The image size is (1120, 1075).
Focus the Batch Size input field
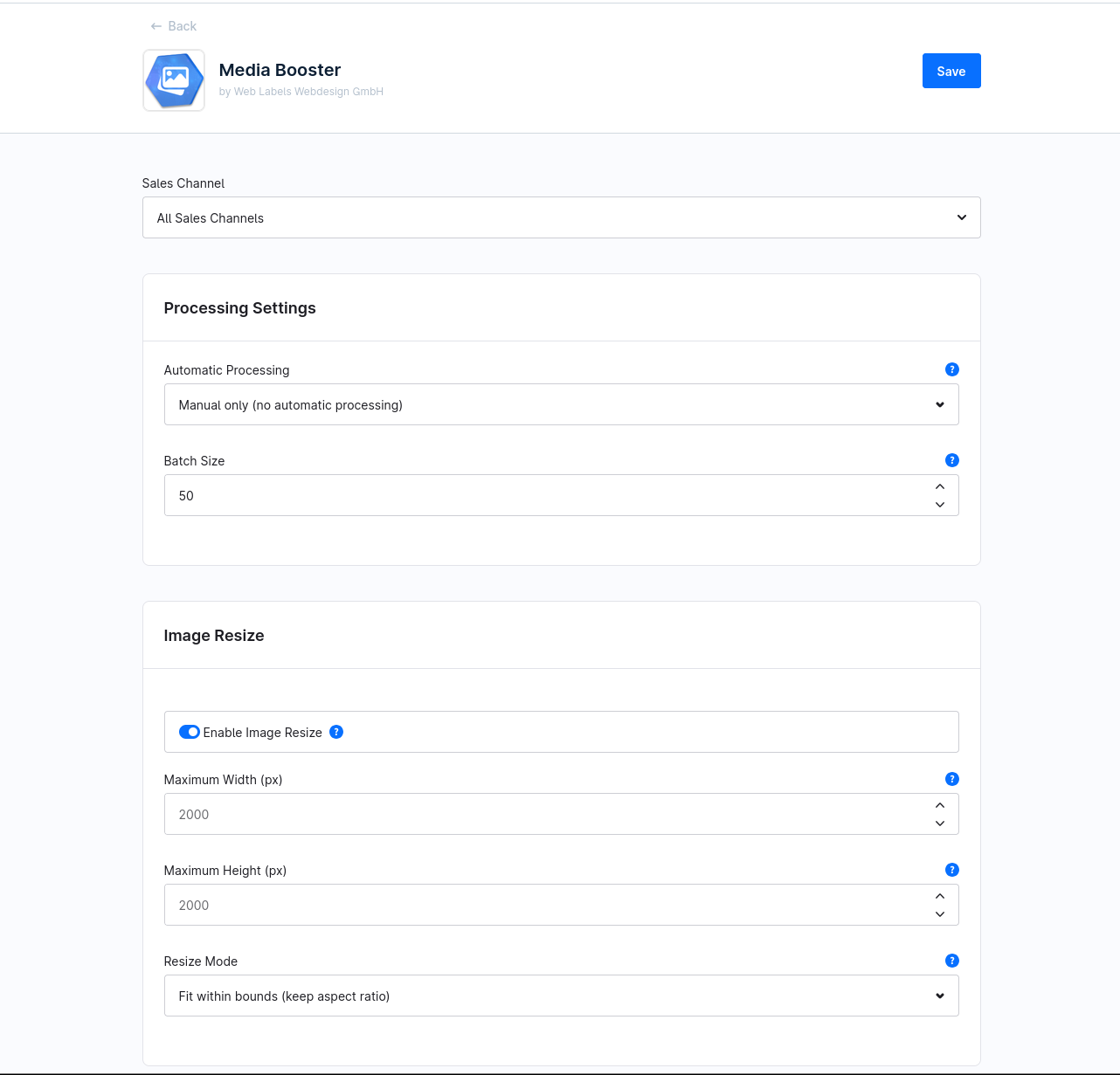[x=542, y=495]
